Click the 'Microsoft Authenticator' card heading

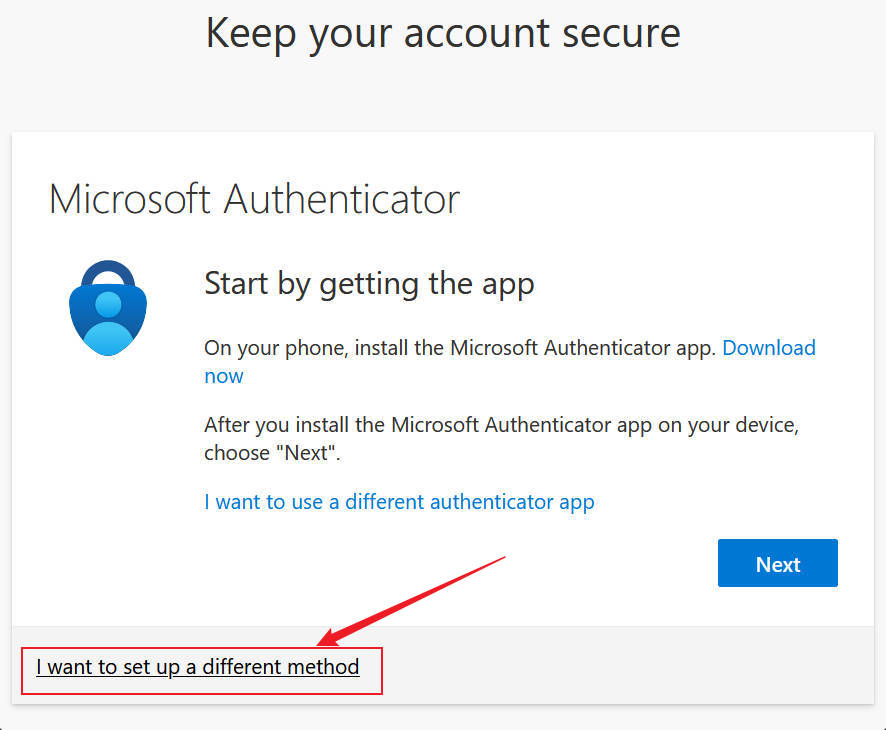coord(254,199)
